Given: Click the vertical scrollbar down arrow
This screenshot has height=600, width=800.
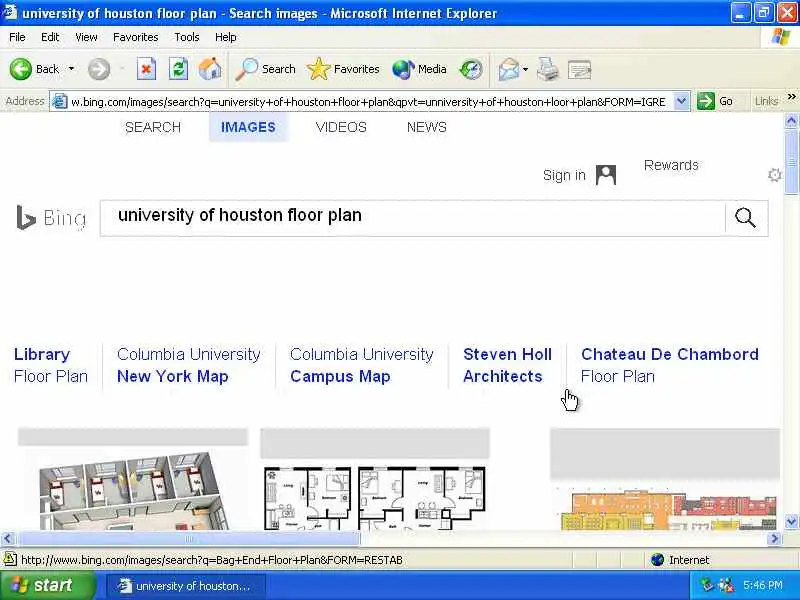Looking at the screenshot, I should pyautogui.click(x=791, y=521).
